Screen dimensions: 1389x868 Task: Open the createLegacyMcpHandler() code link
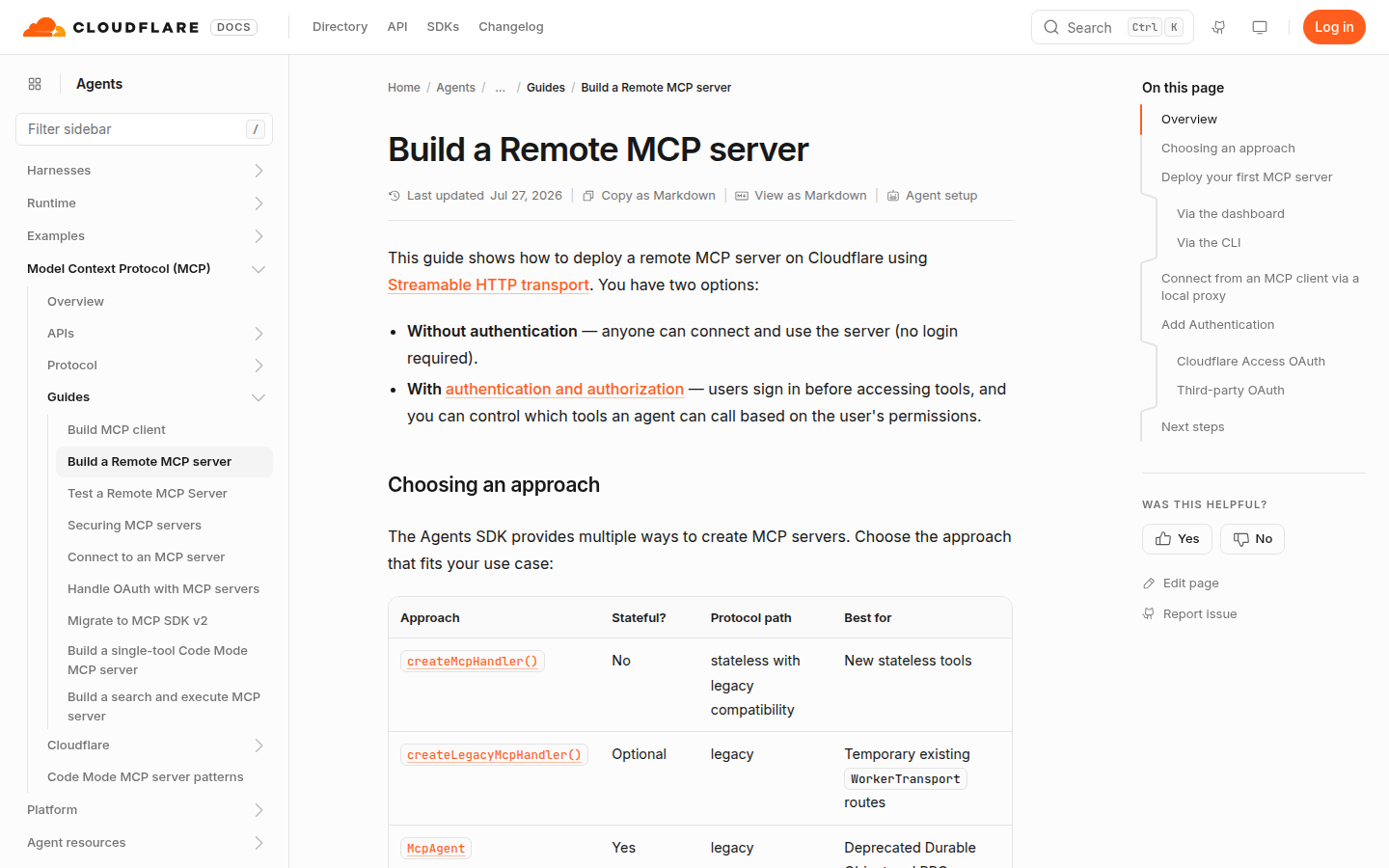pos(494,755)
